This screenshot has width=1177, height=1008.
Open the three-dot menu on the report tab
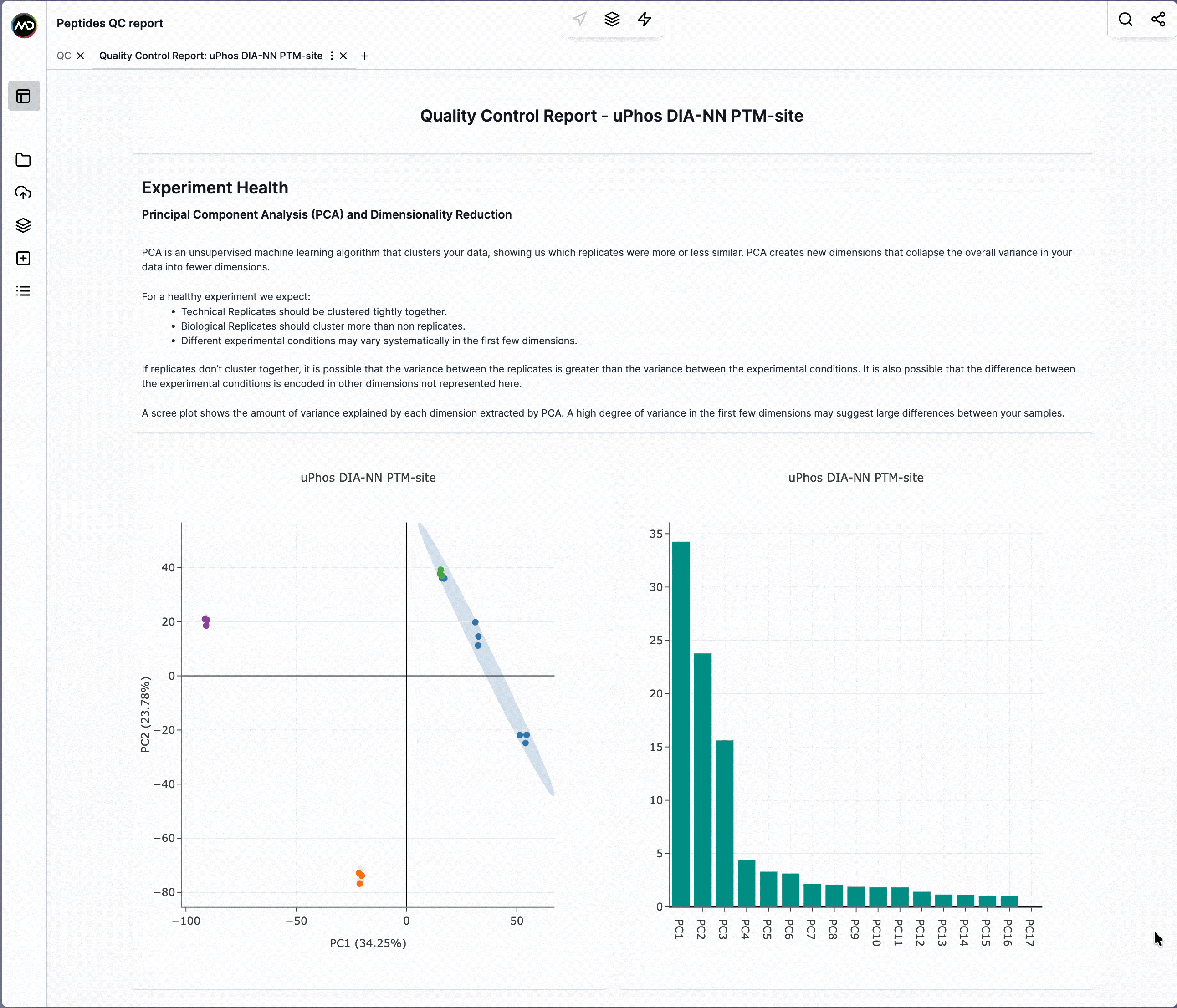pos(332,56)
